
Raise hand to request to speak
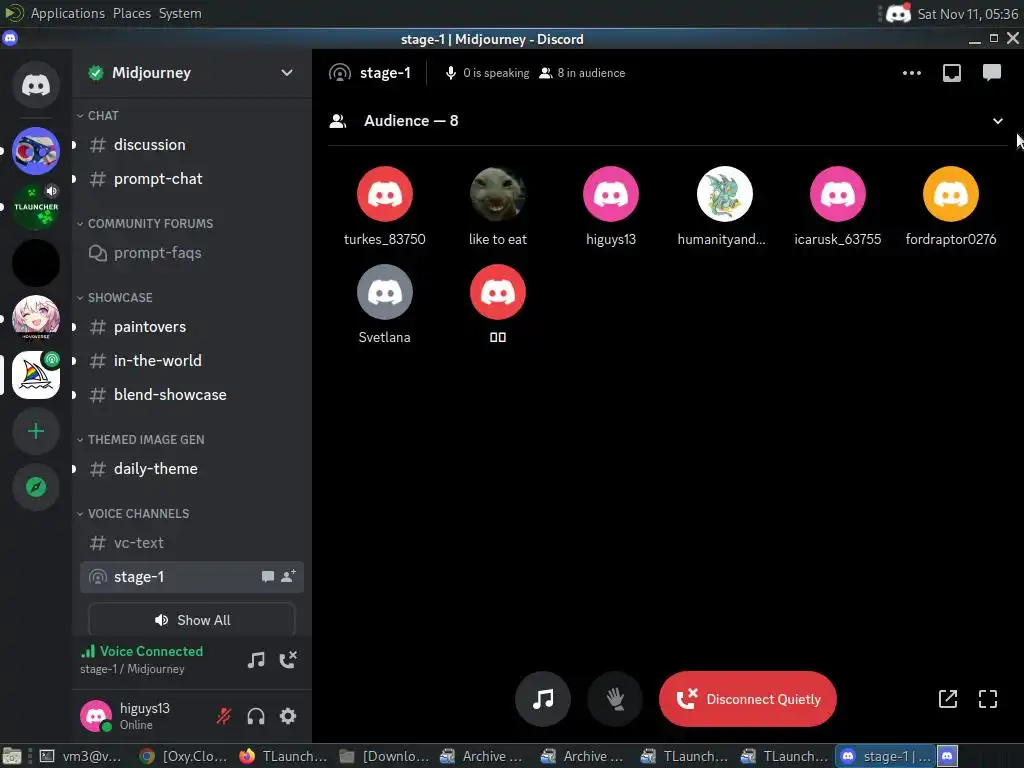[615, 699]
